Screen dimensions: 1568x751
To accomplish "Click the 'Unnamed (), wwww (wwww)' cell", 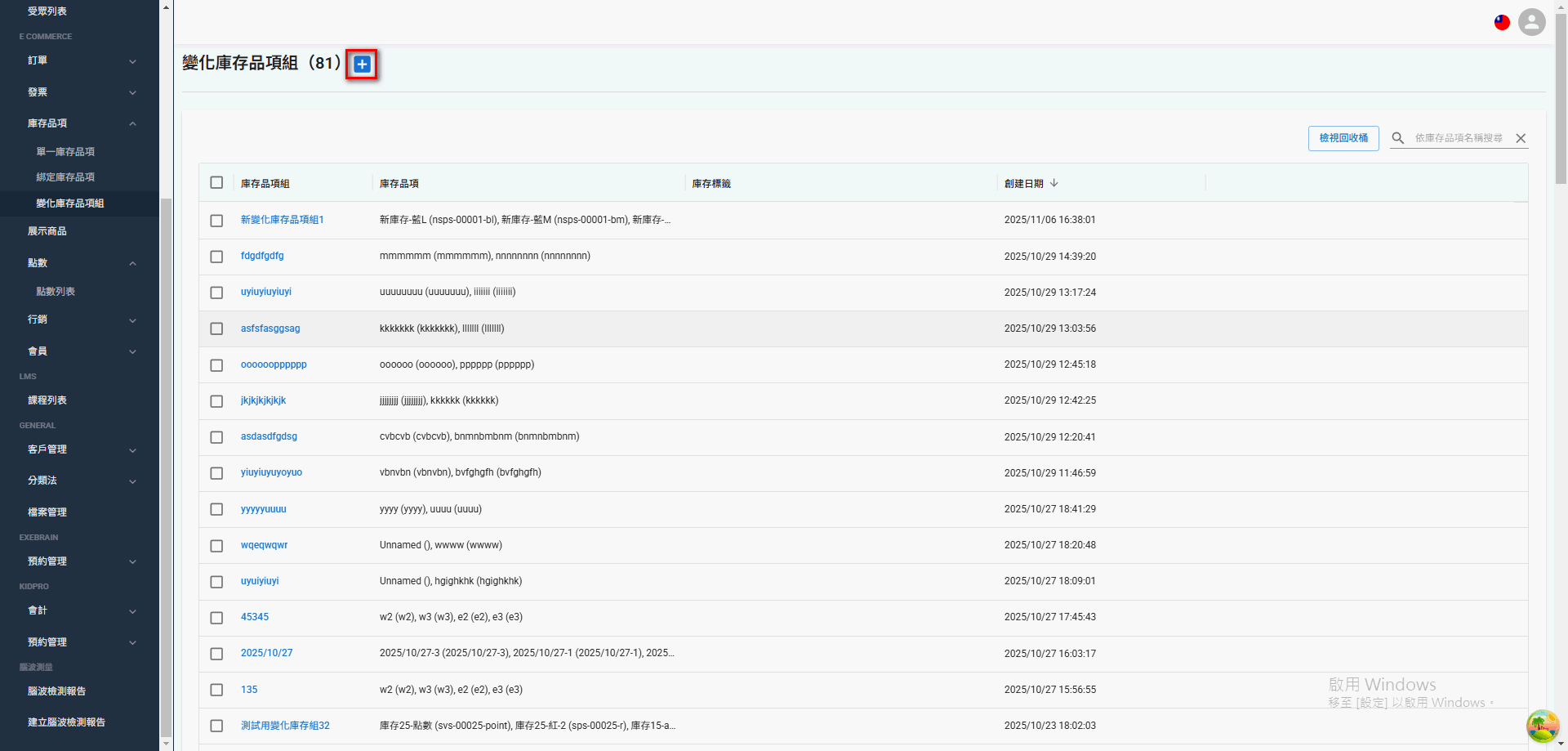I will click(x=441, y=545).
